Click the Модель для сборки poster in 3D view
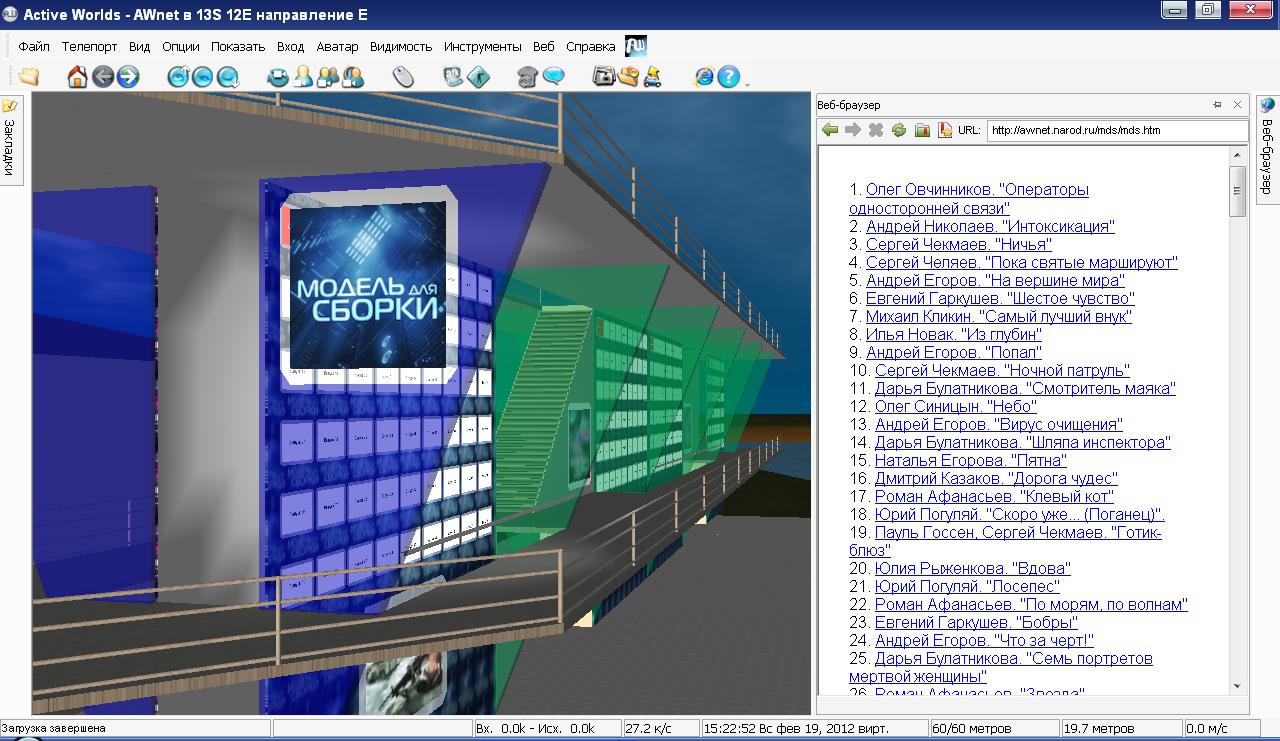This screenshot has width=1280, height=741. click(368, 283)
